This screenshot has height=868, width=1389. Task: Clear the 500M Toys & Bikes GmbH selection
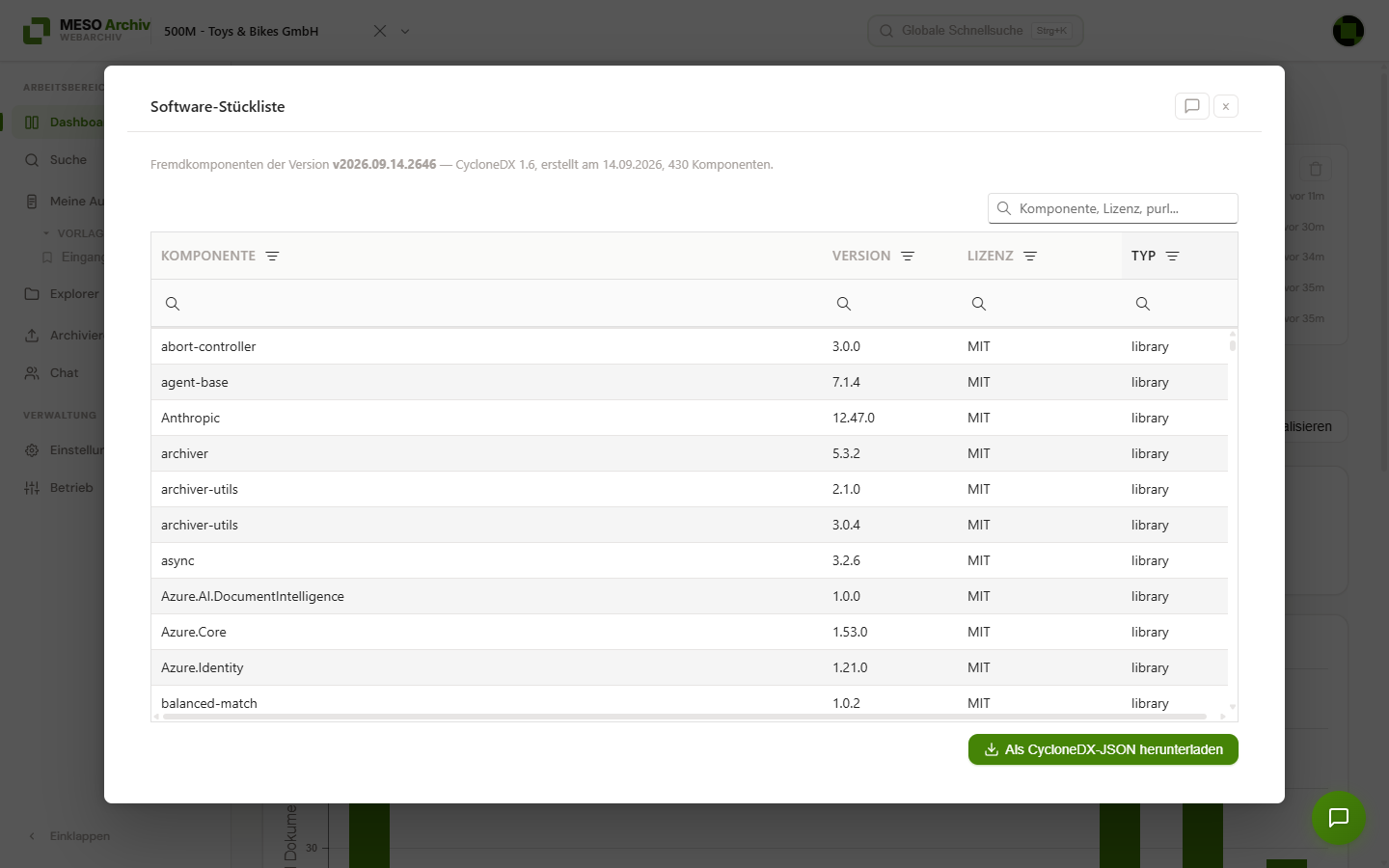click(380, 31)
